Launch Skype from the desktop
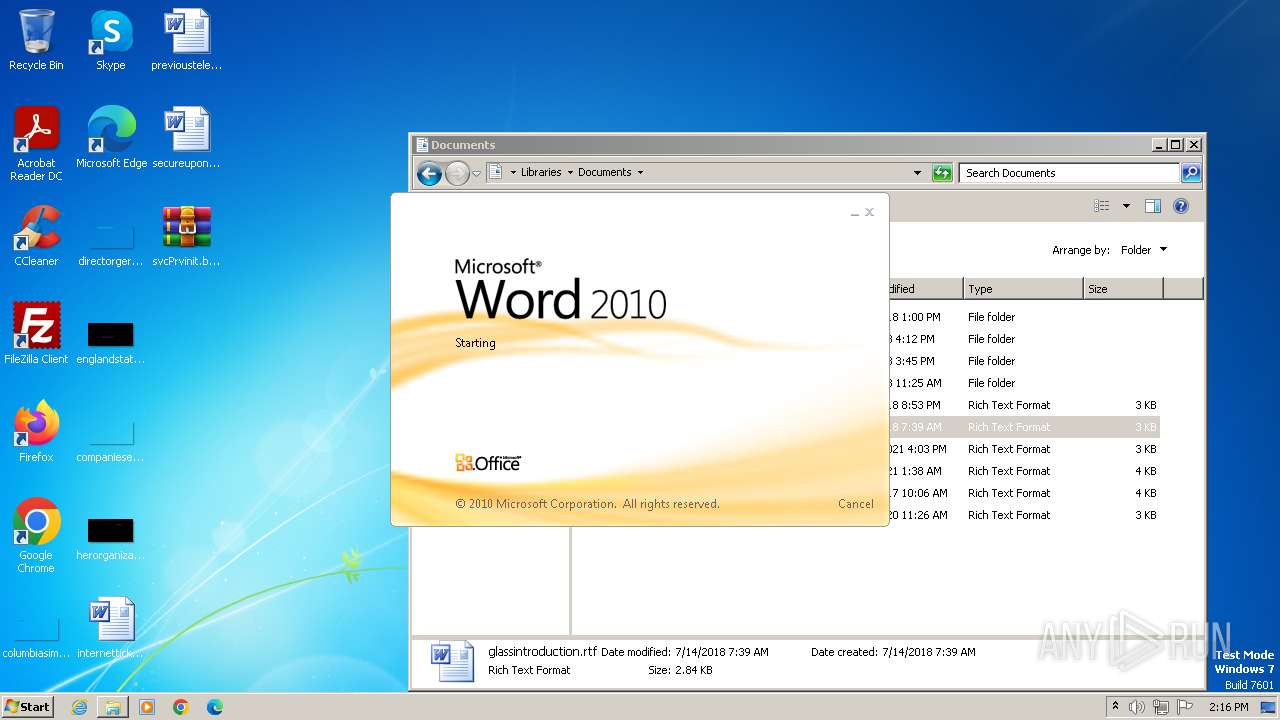 pyautogui.click(x=110, y=40)
